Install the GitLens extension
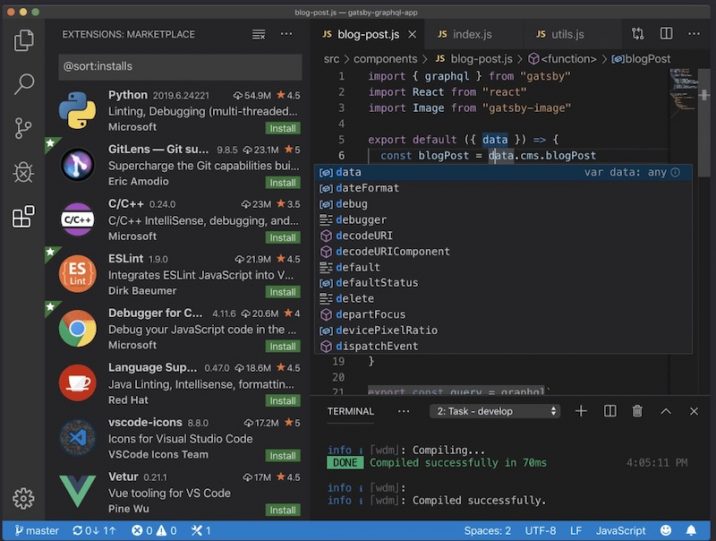This screenshot has width=716, height=541. tap(283, 183)
